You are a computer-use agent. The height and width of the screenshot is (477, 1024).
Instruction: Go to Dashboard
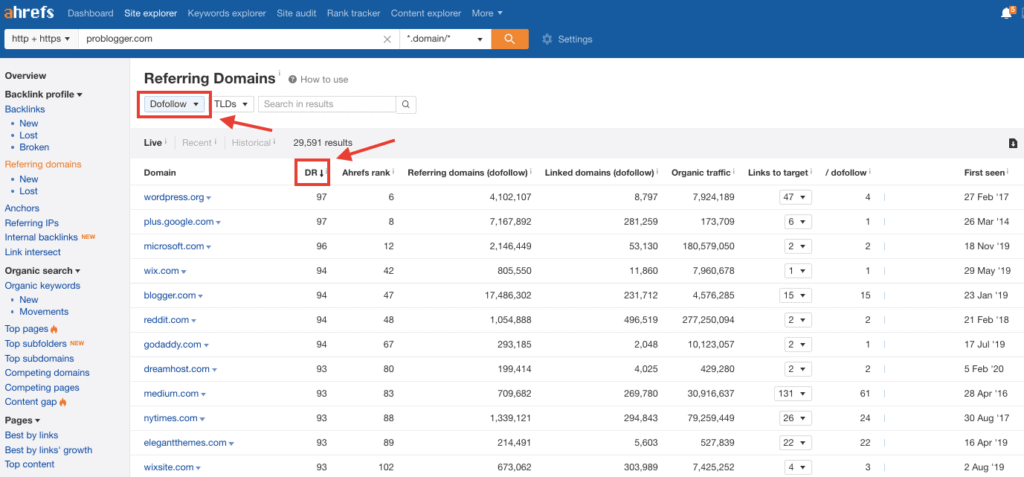90,13
